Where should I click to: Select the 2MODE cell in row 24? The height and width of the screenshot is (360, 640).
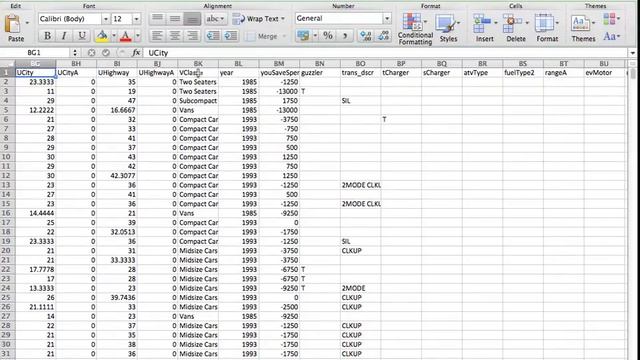(x=361, y=288)
